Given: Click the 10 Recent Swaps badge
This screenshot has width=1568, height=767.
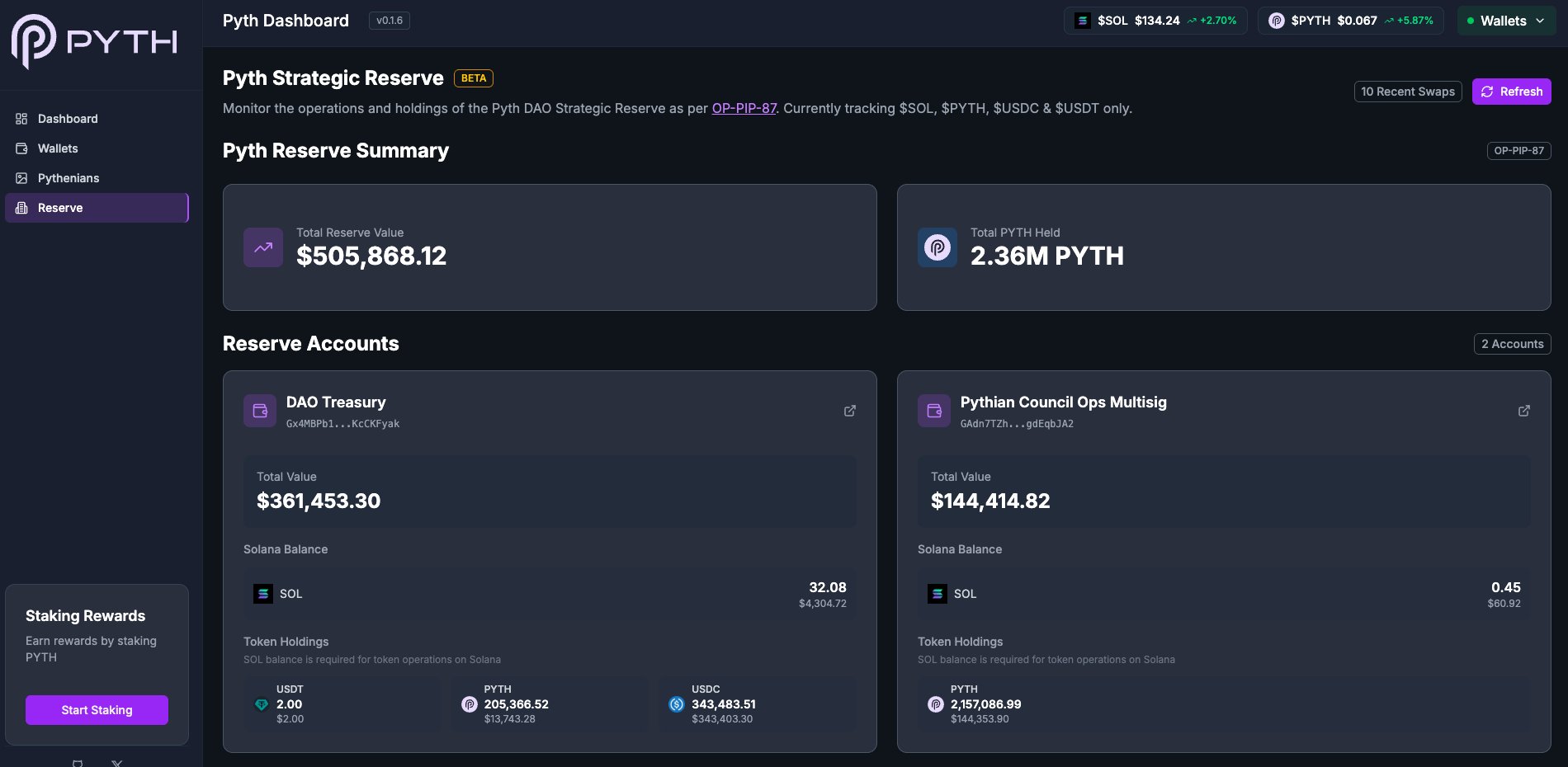Looking at the screenshot, I should pos(1407,92).
